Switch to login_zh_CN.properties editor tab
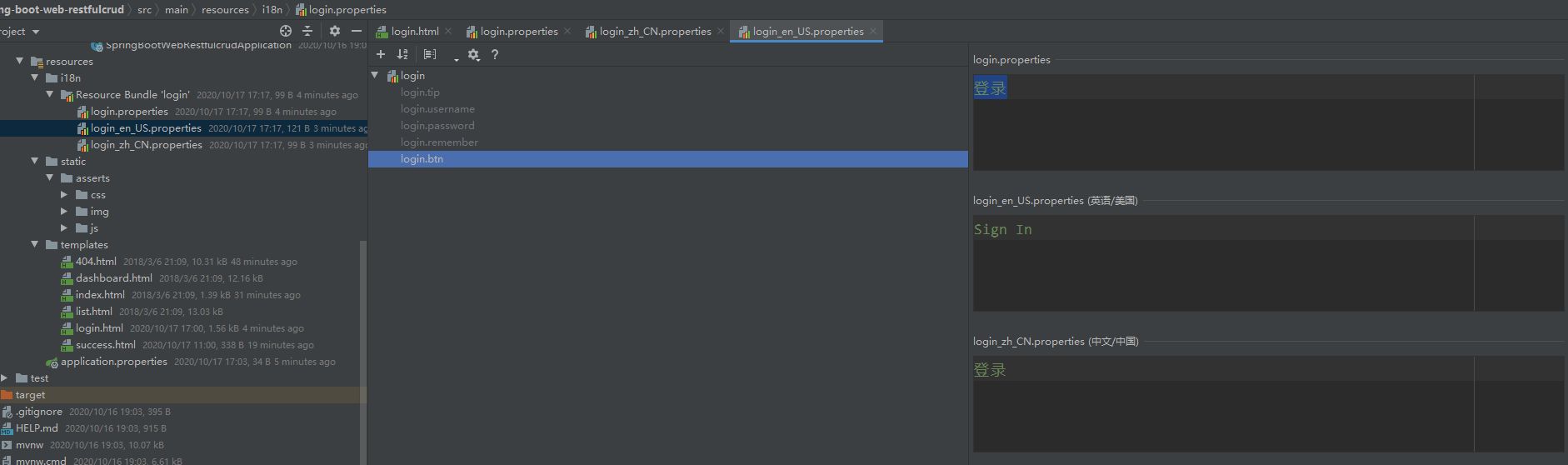 tap(655, 31)
